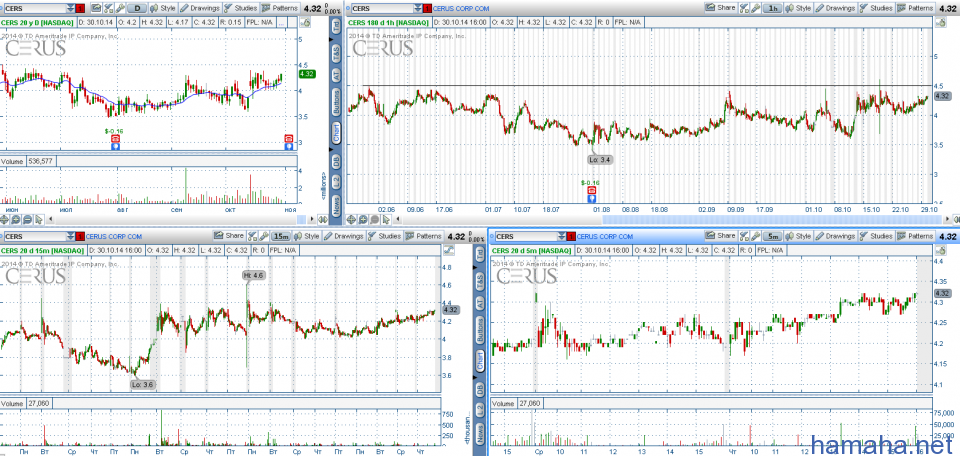This screenshot has height=456, width=960.
Task: Click the pan crosshair icon under the 1h chart
Action: click(352, 219)
